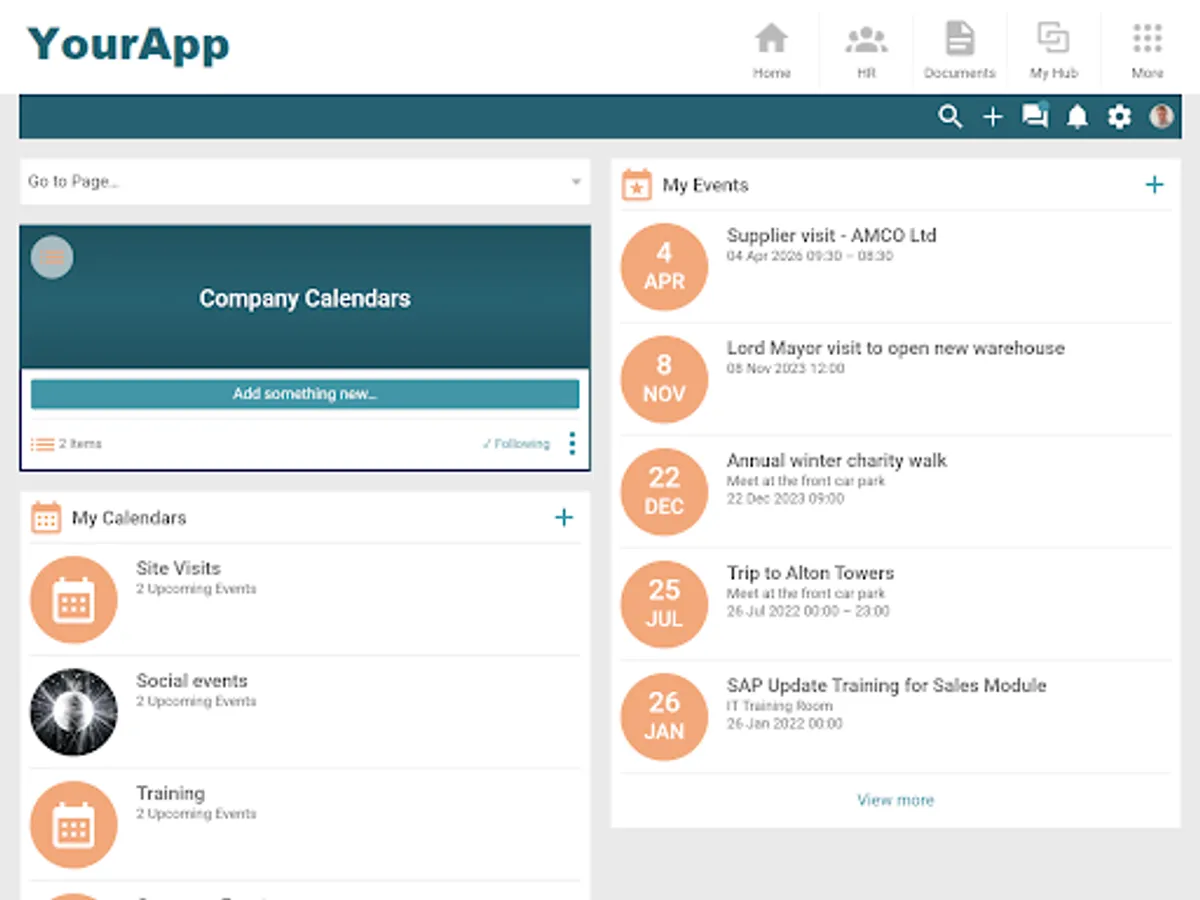Screen dimensions: 1200x900
Task: Open the three-dot options on Company Calendars card
Action: click(572, 443)
